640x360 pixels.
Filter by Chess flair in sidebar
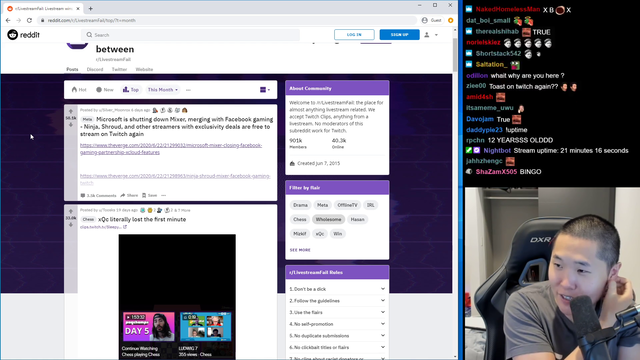tap(300, 220)
